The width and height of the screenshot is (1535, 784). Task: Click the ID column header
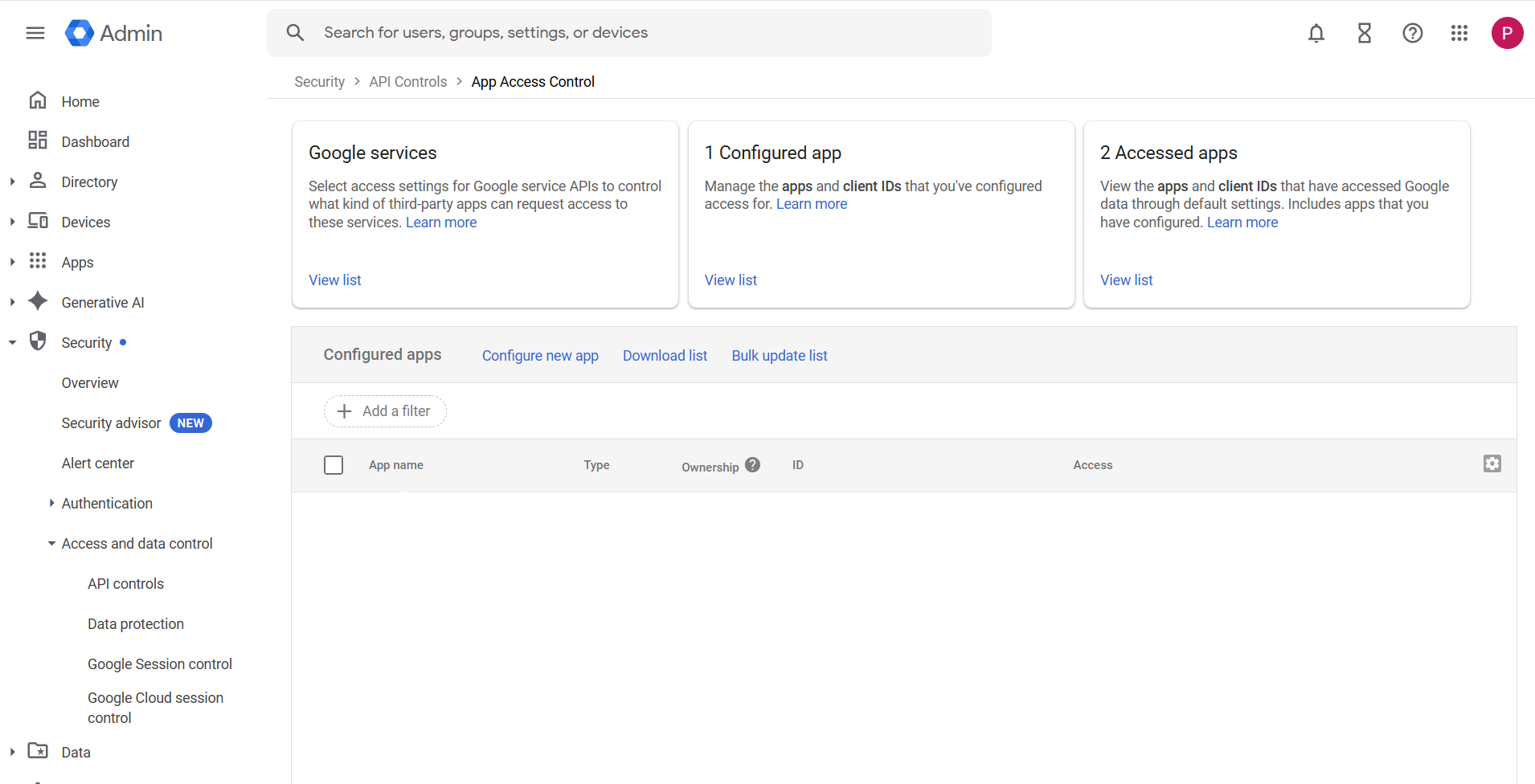798,465
